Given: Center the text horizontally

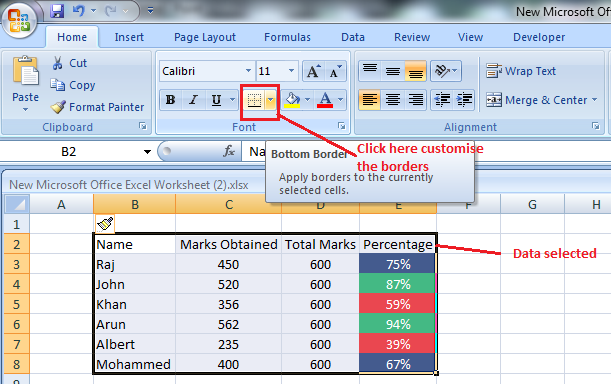Looking at the screenshot, I should (393, 100).
